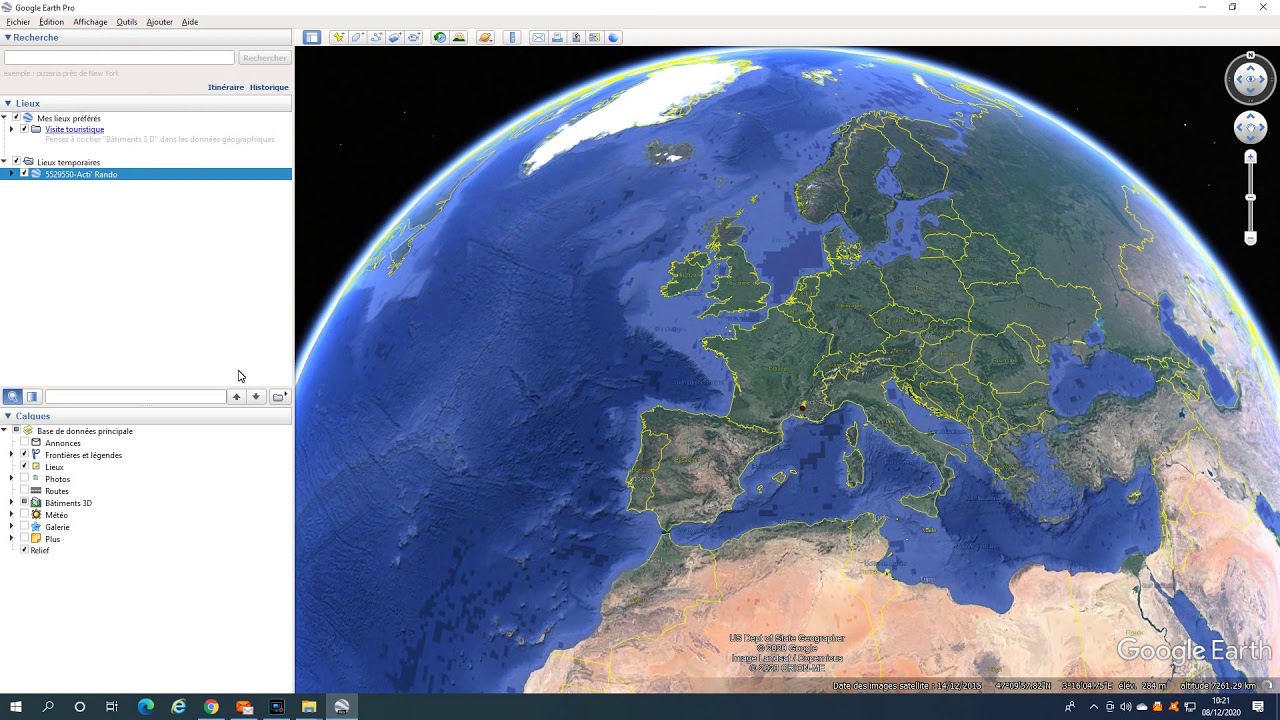The height and width of the screenshot is (720, 1280).
Task: Uncheck the 5529550-Acti' Rando checkbox
Action: coord(24,174)
